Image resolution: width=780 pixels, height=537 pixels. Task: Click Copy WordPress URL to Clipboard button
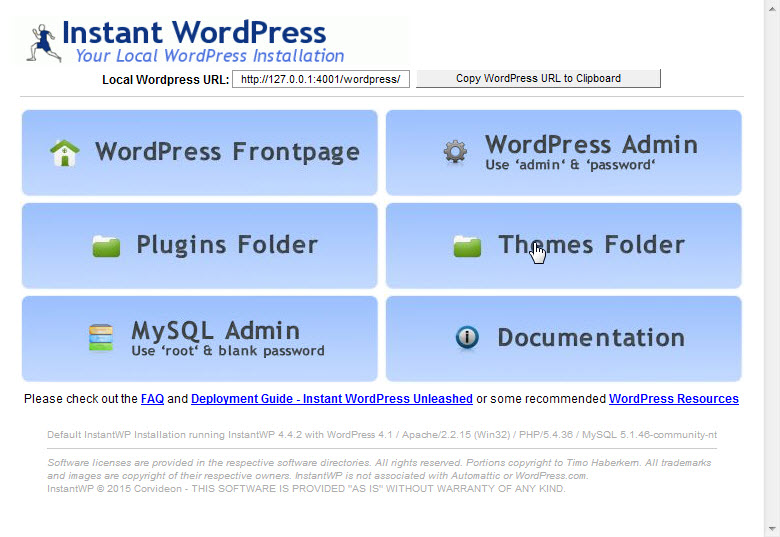538,79
